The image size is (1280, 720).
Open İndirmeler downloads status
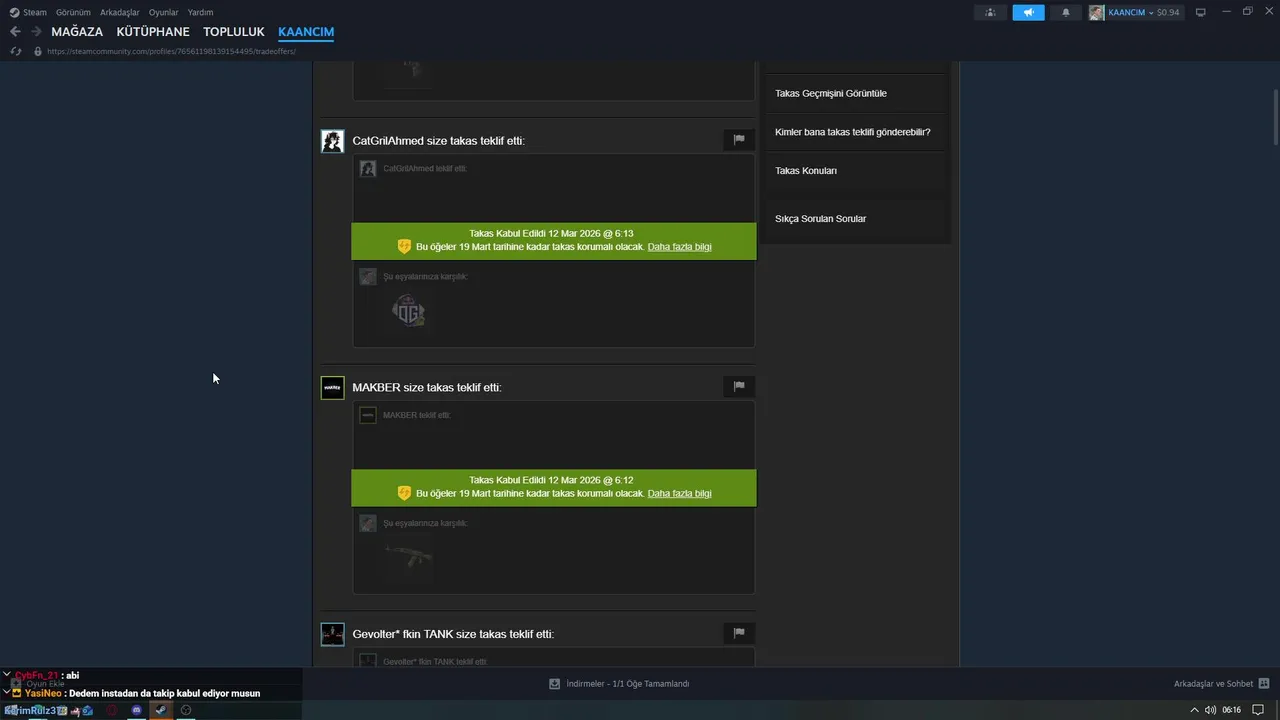[x=628, y=684]
